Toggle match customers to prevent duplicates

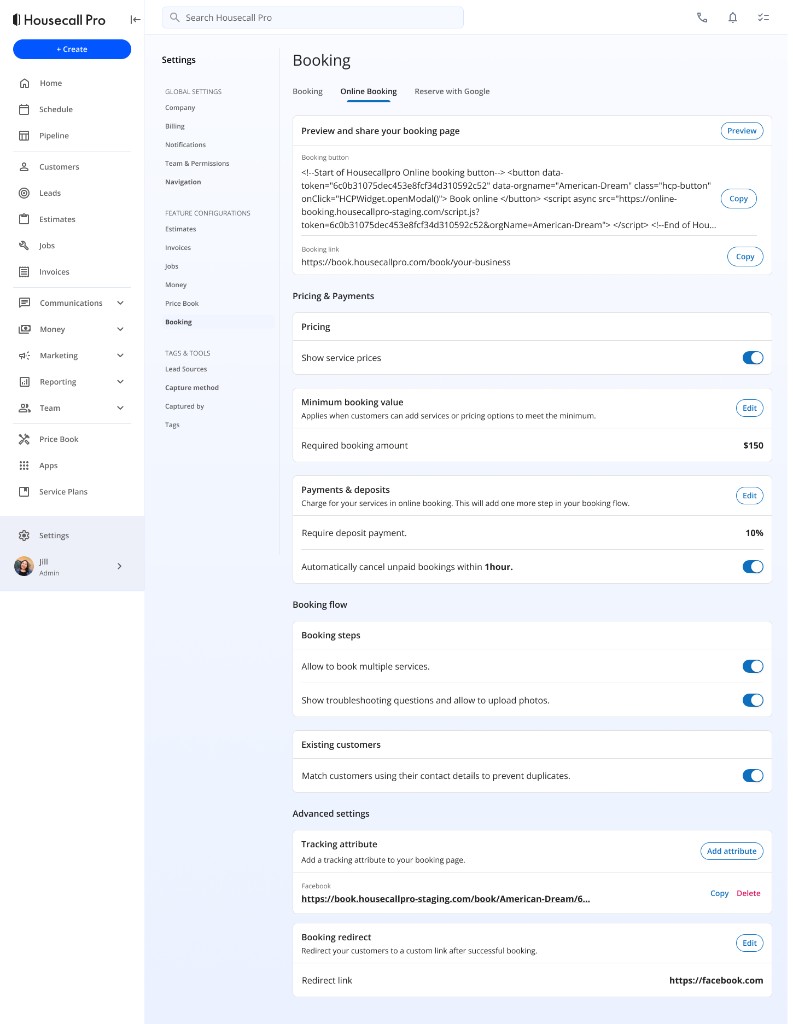click(x=753, y=775)
